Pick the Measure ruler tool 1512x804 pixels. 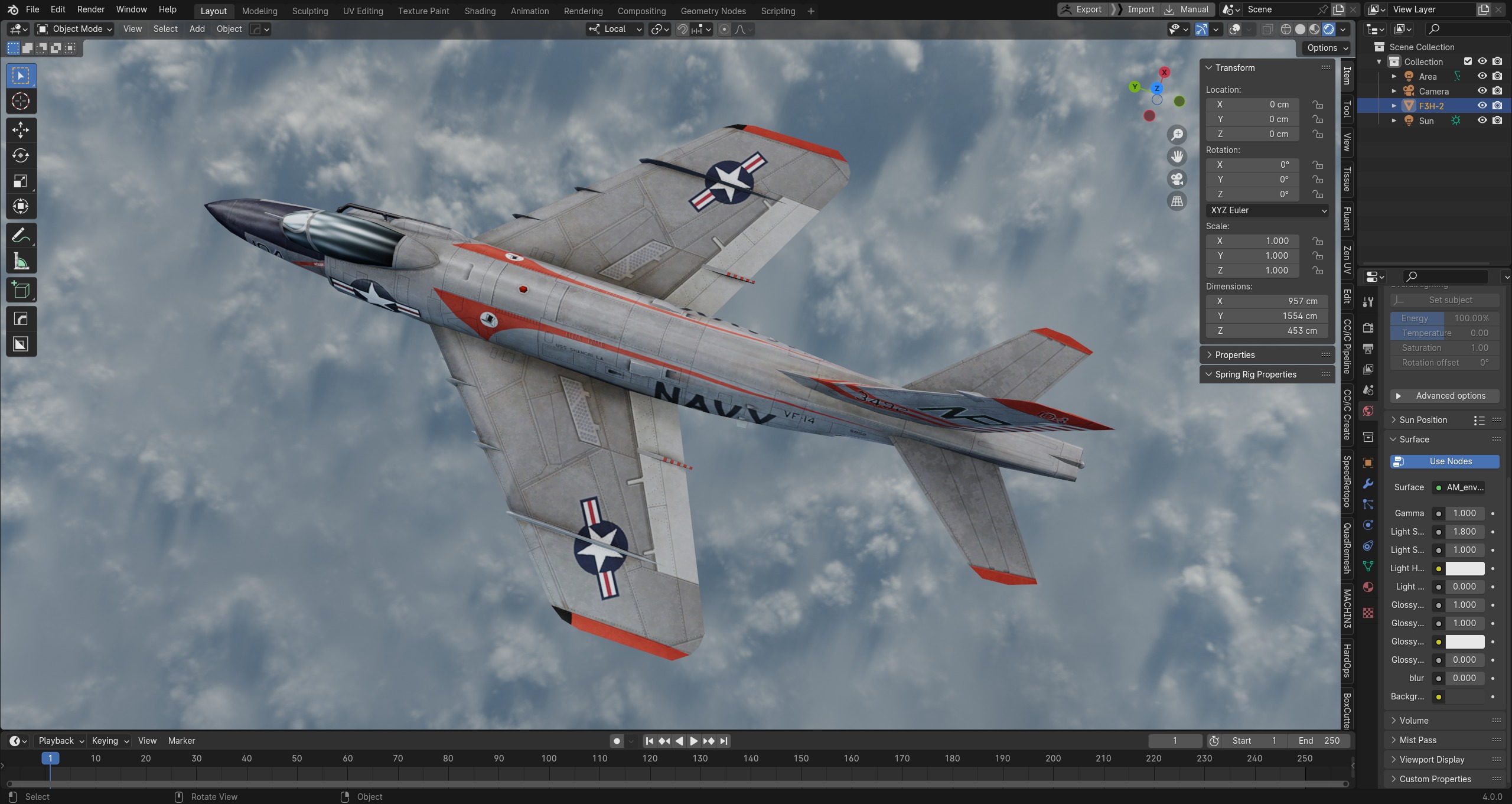(x=21, y=261)
